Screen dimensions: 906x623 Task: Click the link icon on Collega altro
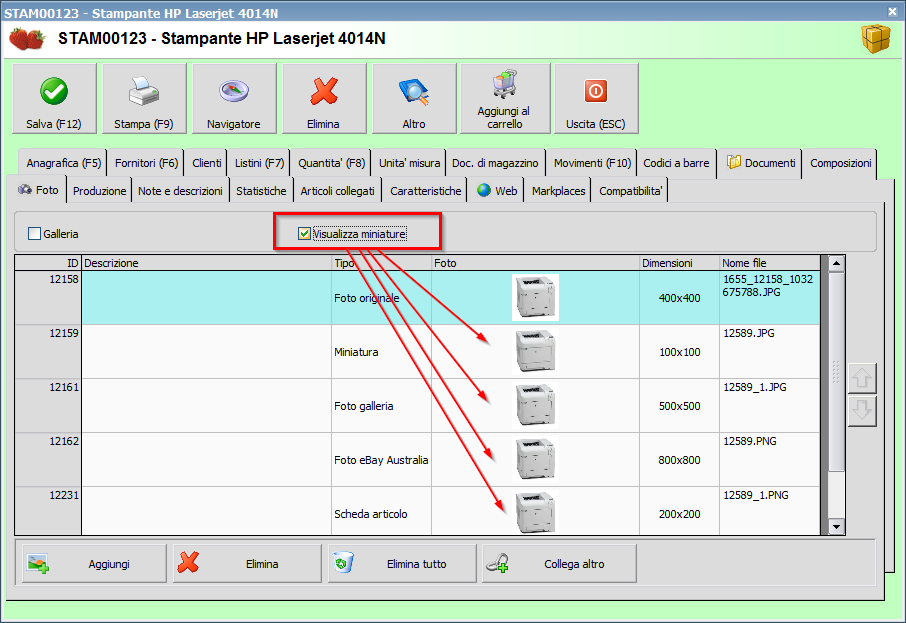pyautogui.click(x=497, y=563)
